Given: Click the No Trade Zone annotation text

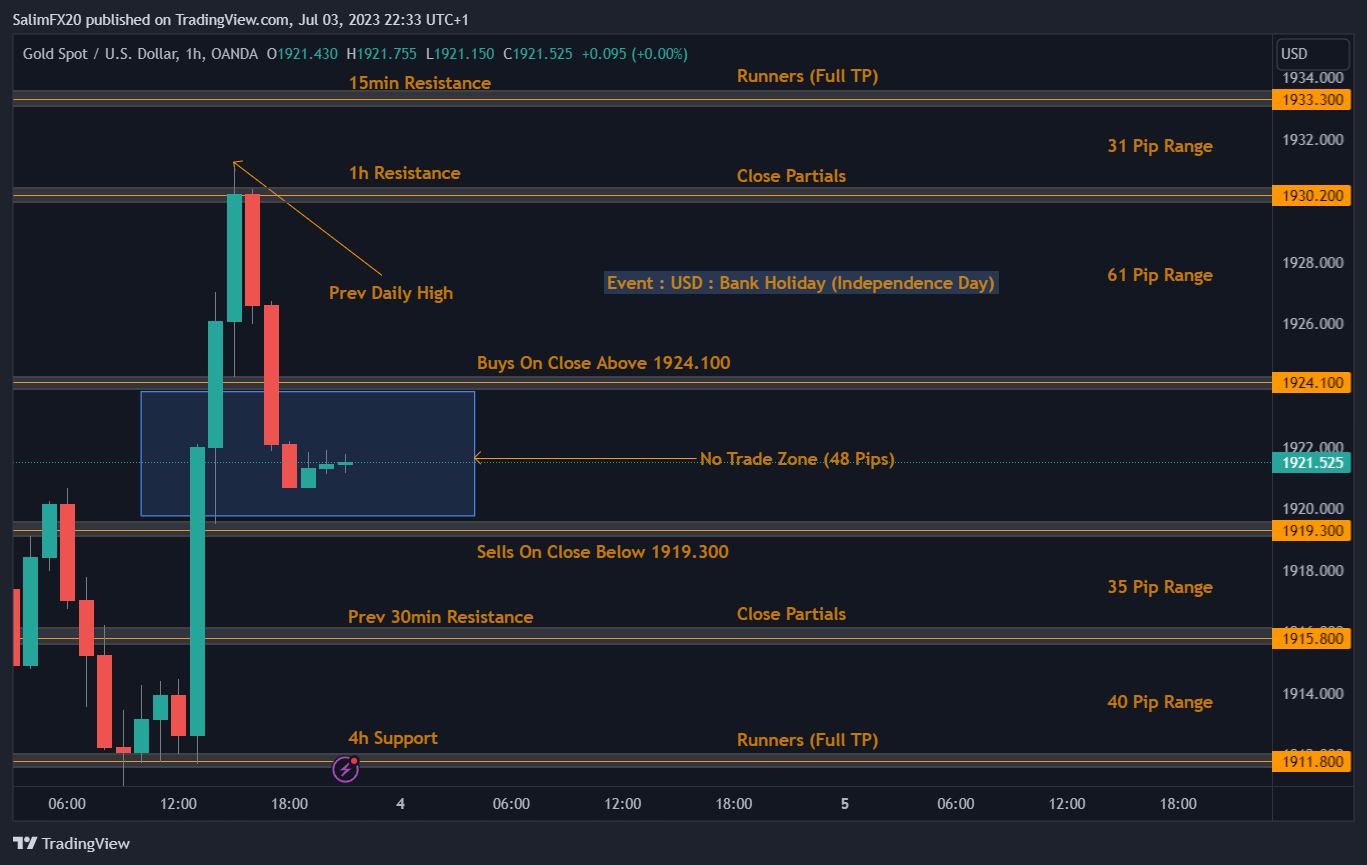Looking at the screenshot, I should click(x=797, y=459).
